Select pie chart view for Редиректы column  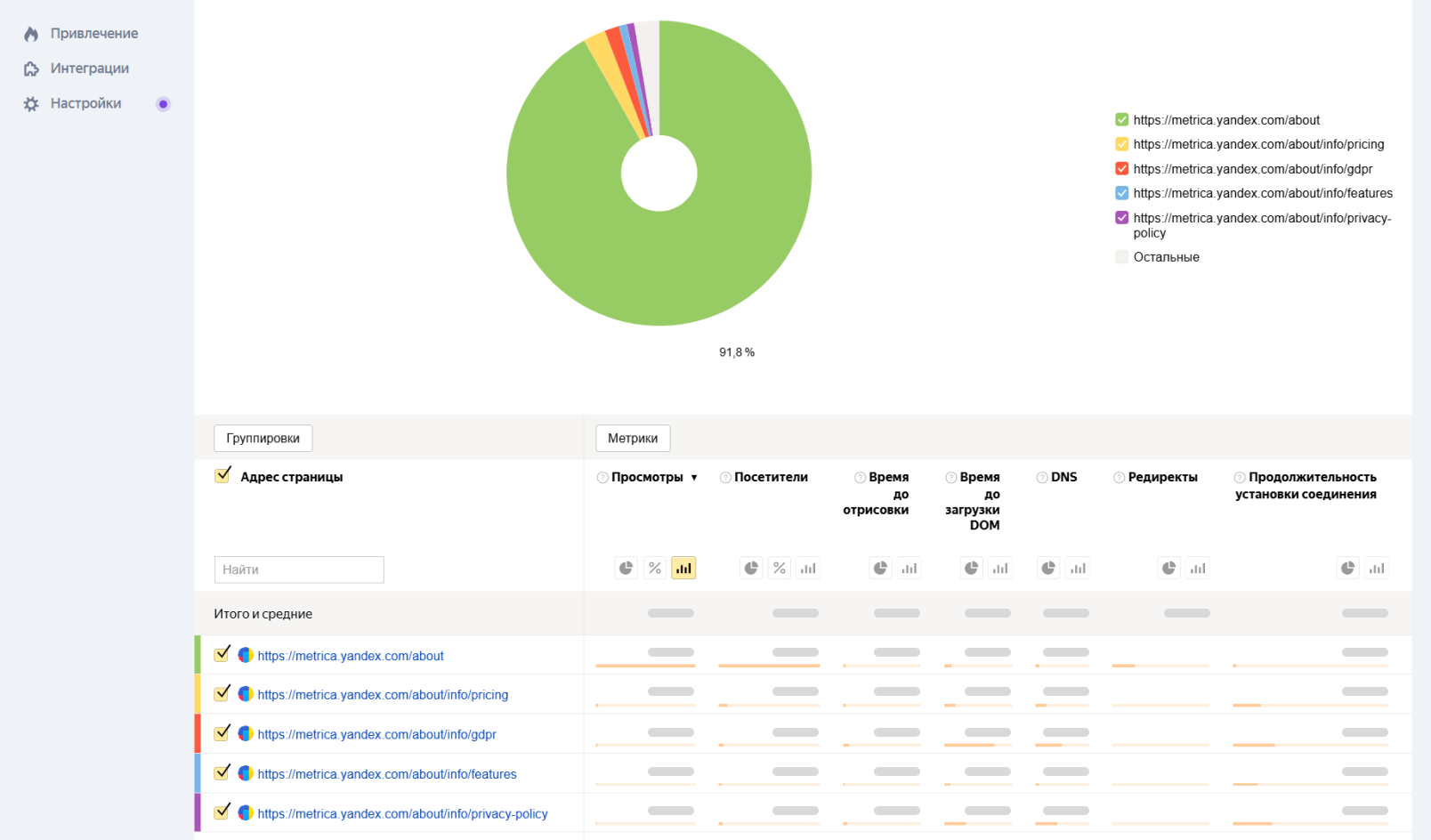coord(1169,569)
